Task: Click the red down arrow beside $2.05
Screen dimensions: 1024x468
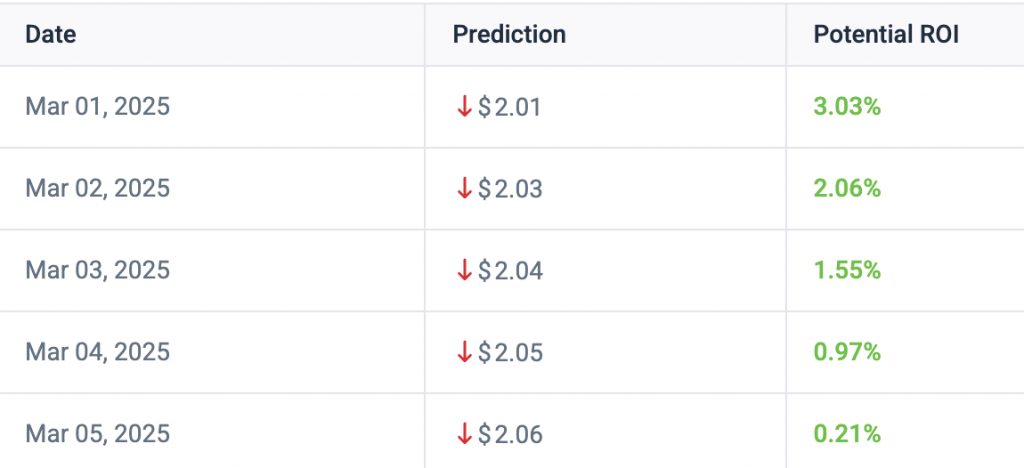Action: [x=464, y=352]
